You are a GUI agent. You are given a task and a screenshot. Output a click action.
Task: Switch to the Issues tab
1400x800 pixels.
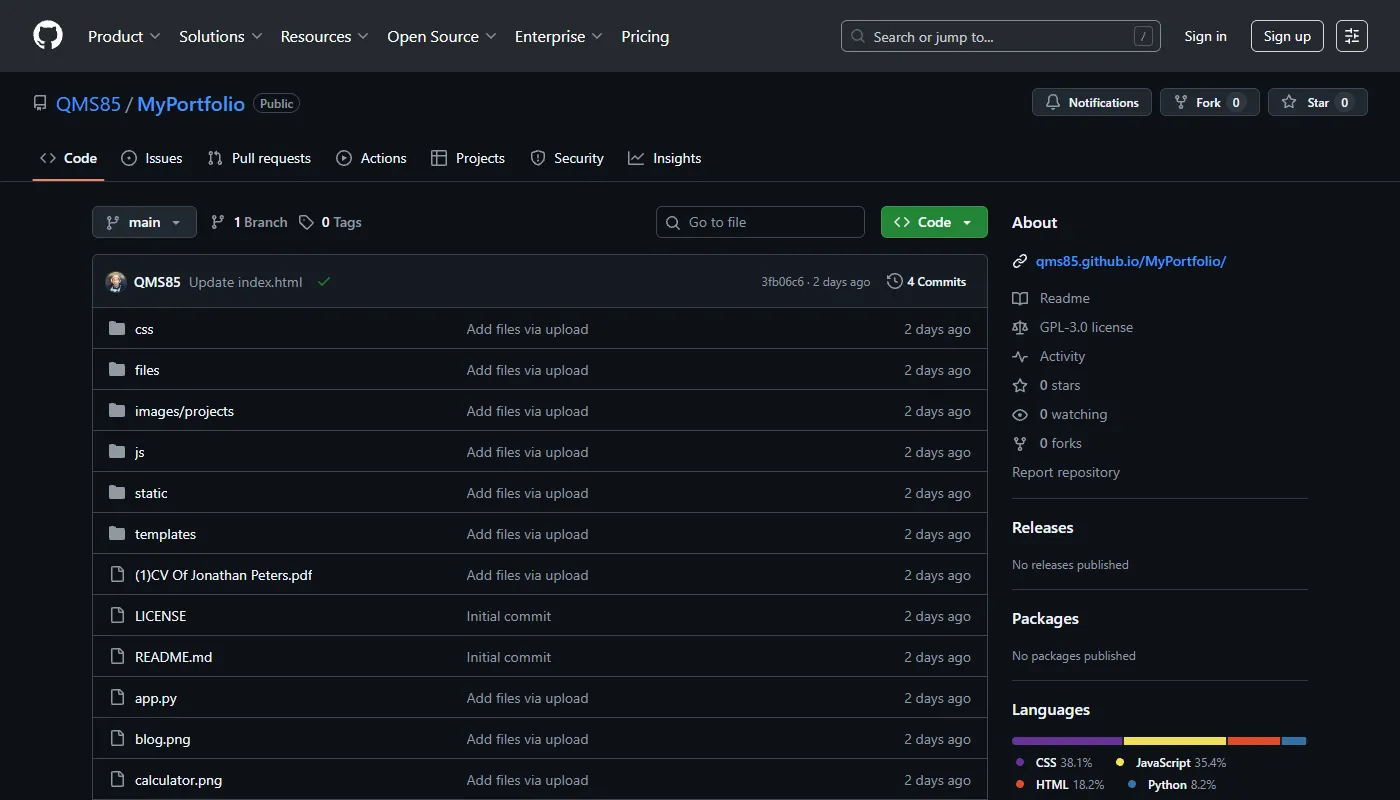[x=152, y=158]
